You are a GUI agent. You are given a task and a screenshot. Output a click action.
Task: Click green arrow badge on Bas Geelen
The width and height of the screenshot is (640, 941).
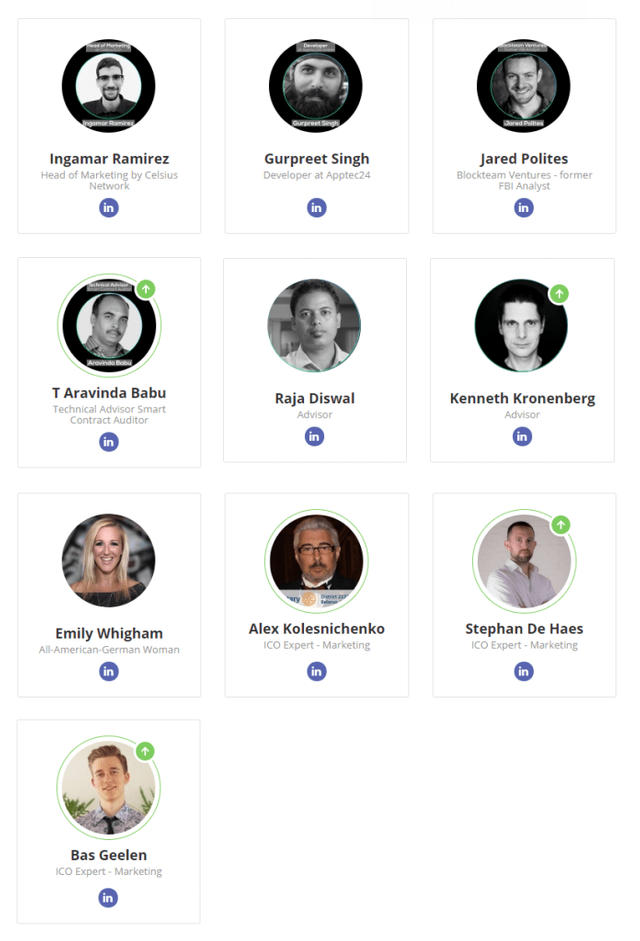coord(145,751)
